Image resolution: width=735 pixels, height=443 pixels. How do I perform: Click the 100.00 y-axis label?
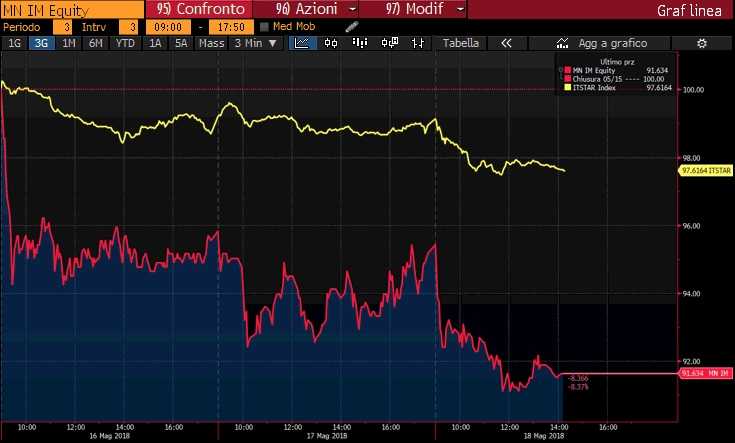pos(693,90)
